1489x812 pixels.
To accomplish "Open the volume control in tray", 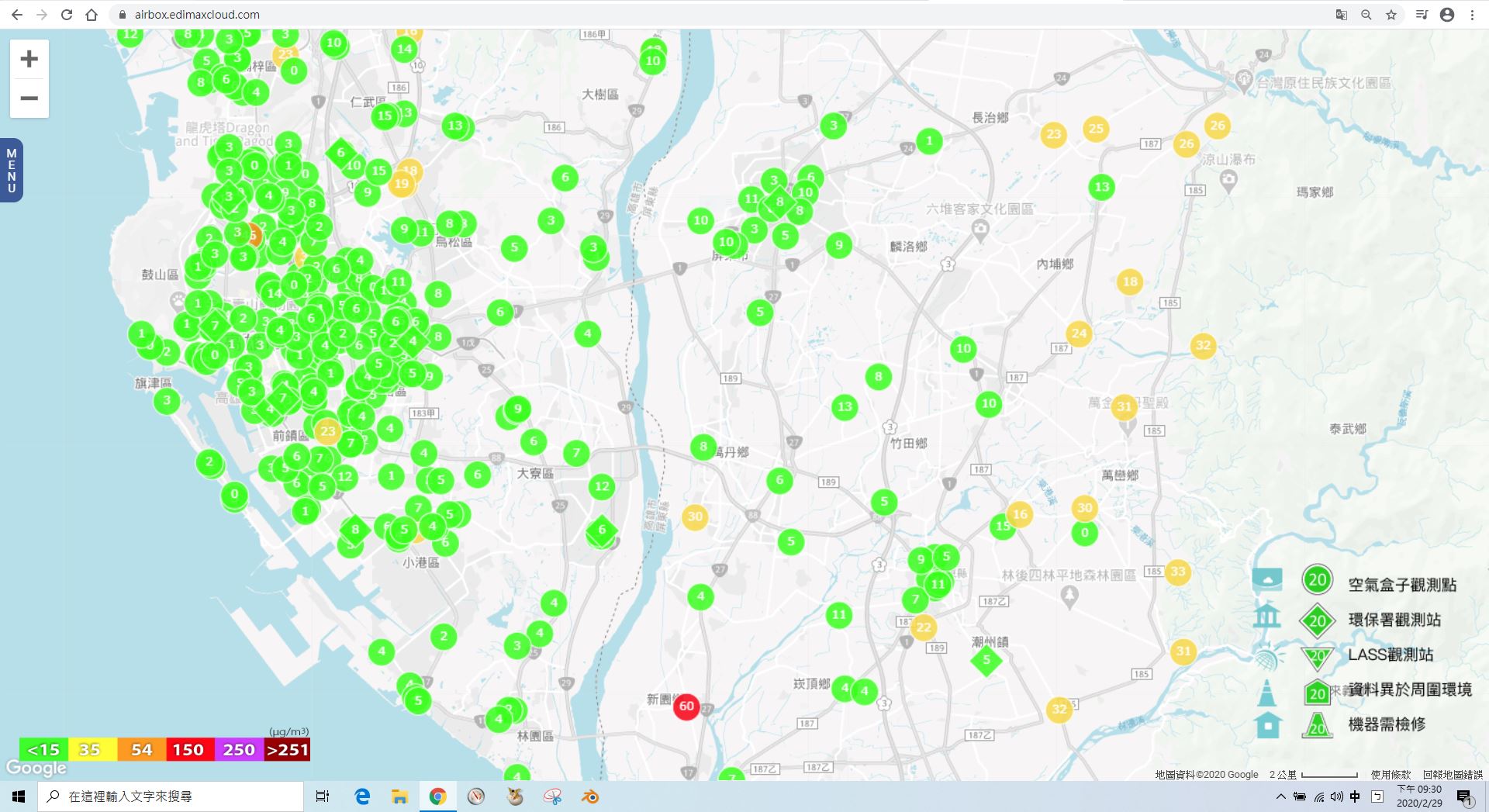I will tap(1336, 796).
